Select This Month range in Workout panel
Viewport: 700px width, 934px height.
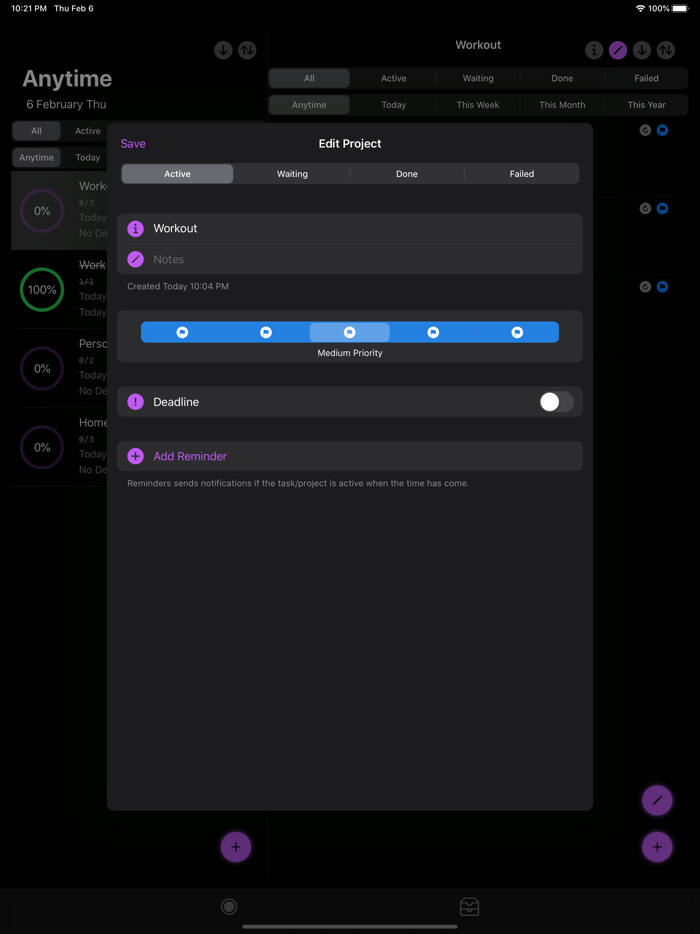[x=562, y=105]
